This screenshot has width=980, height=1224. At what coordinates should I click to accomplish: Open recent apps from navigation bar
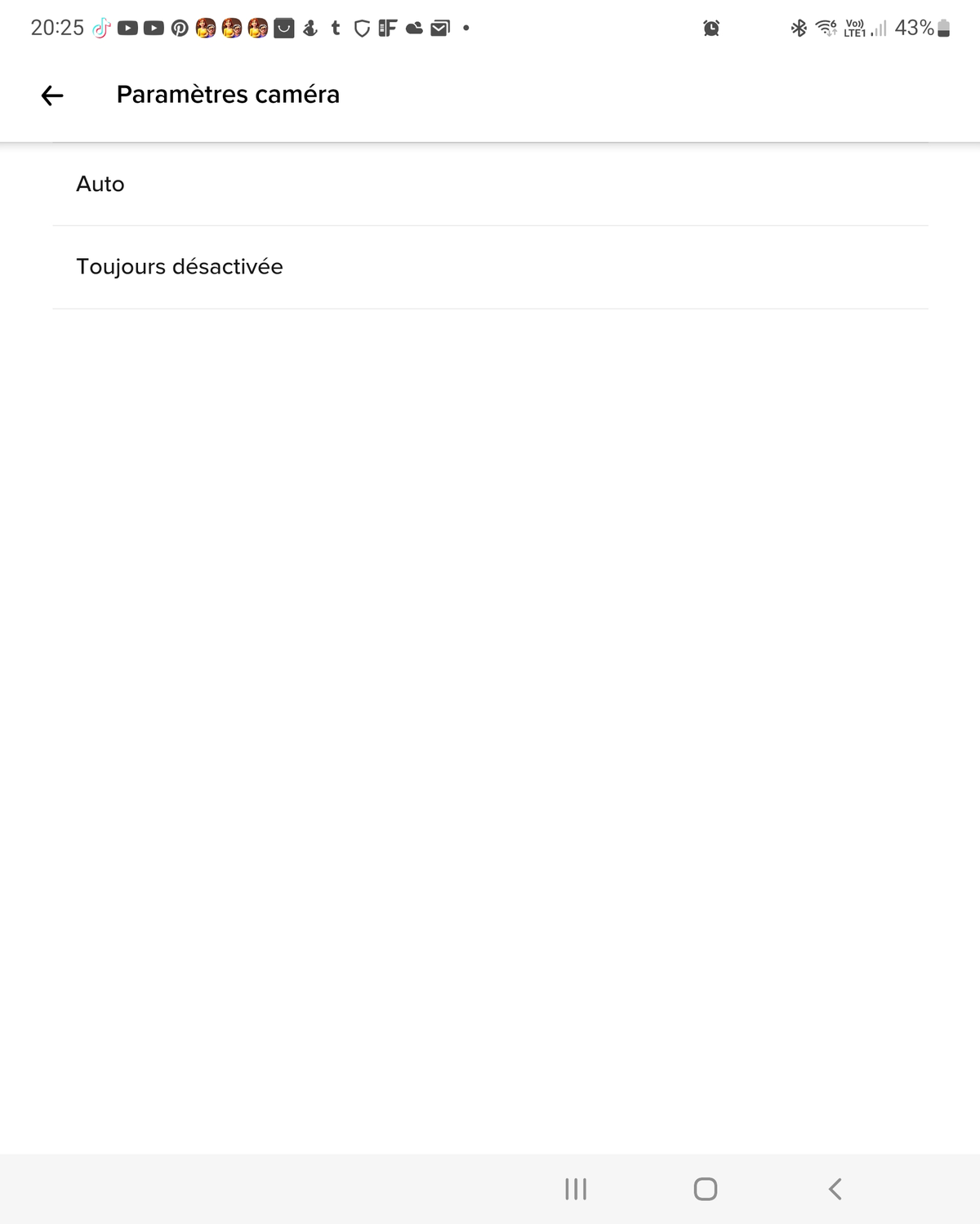tap(576, 1189)
